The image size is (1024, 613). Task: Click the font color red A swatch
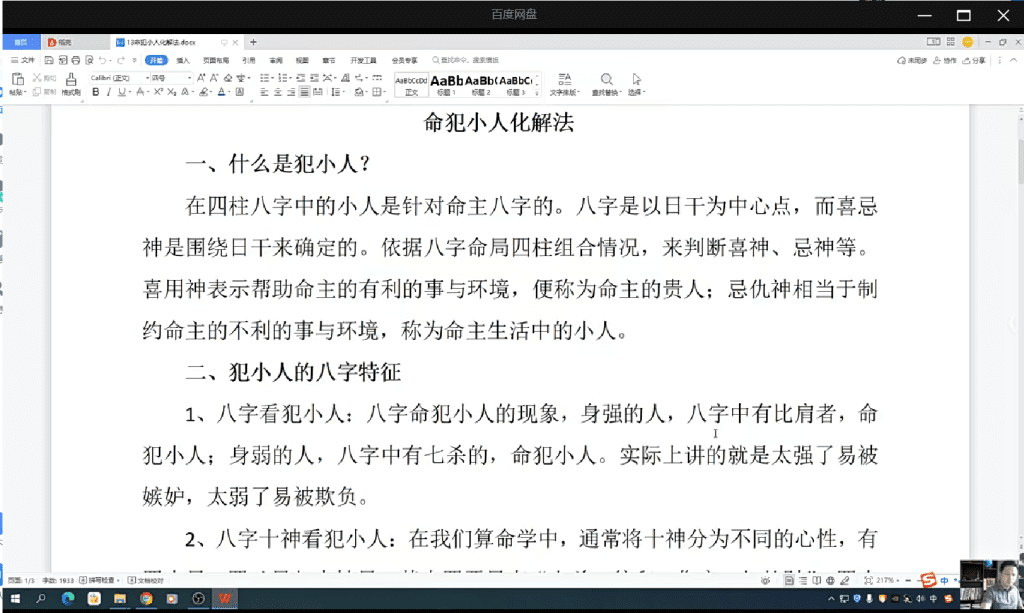coord(222,92)
